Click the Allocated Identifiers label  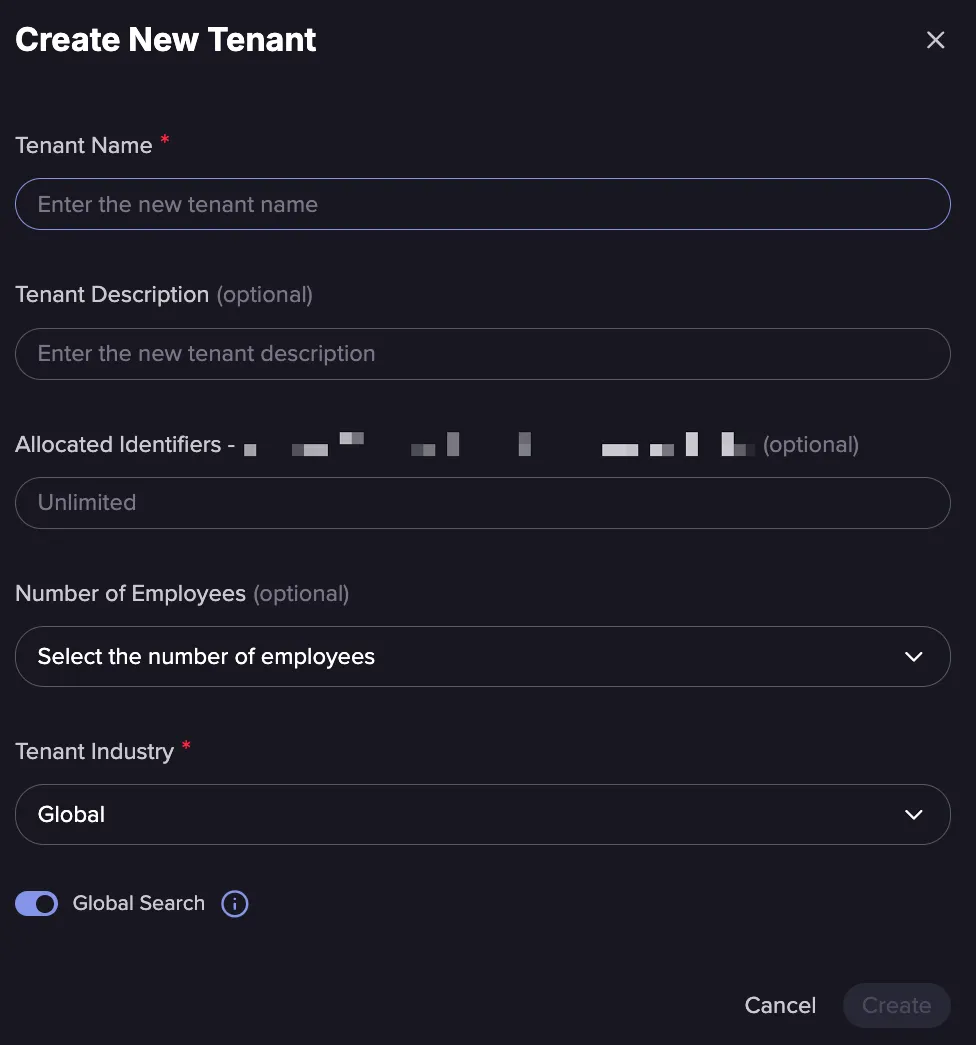118,445
